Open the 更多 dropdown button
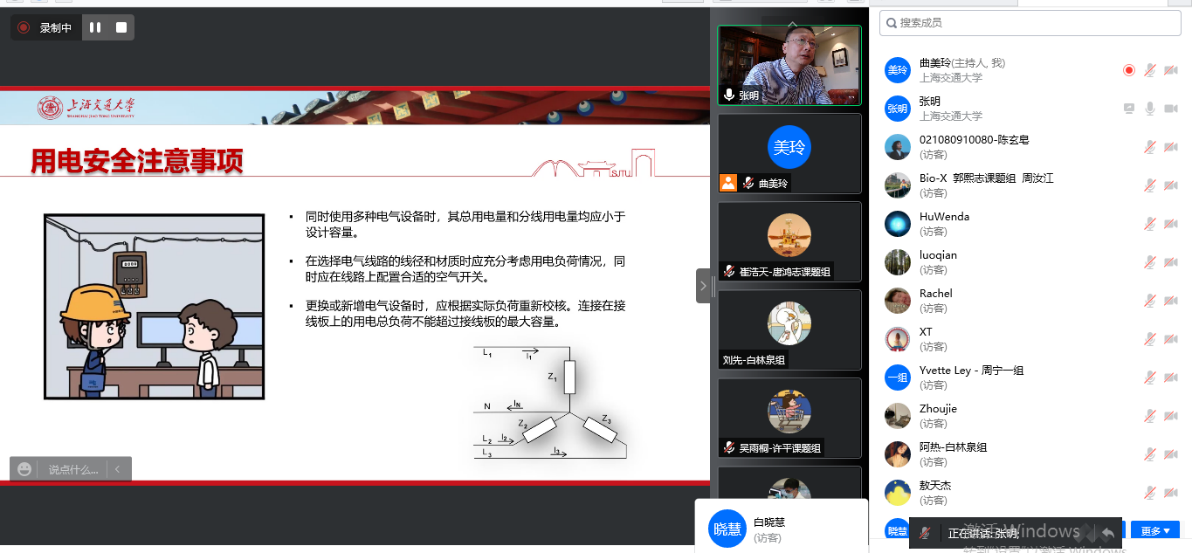 pos(1154,530)
